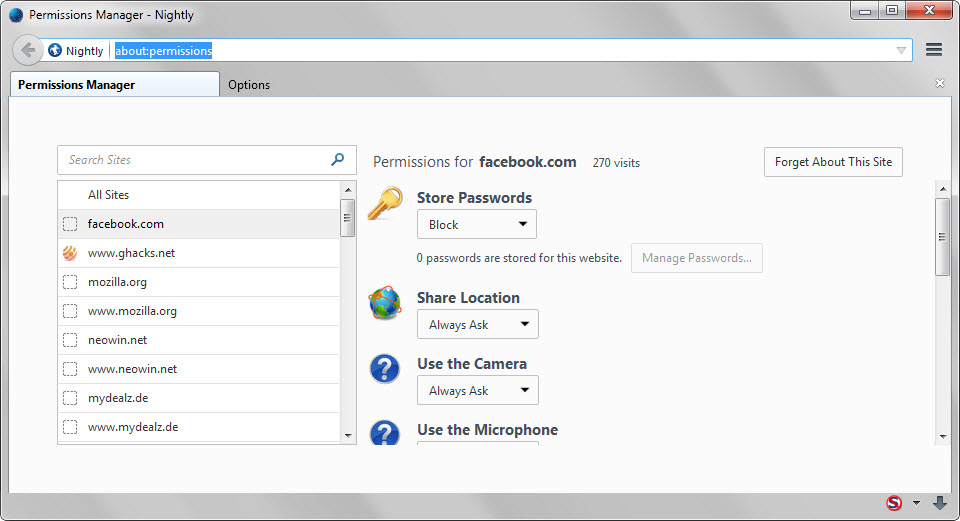Click the Use the Camera heading
Viewport: 960px width, 521px height.
click(472, 364)
